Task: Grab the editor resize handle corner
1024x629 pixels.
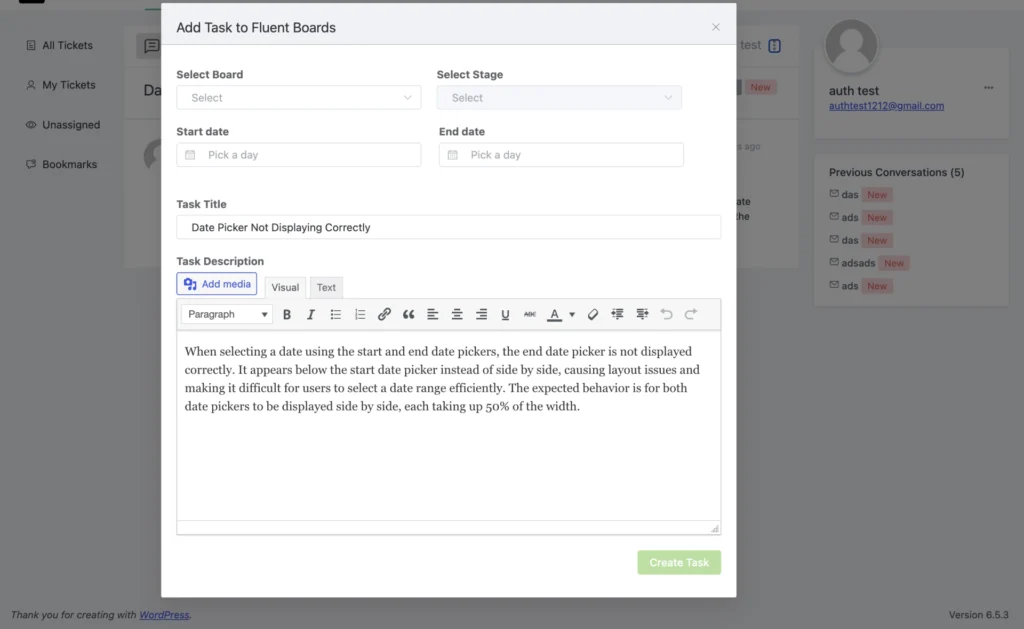Action: click(x=714, y=528)
